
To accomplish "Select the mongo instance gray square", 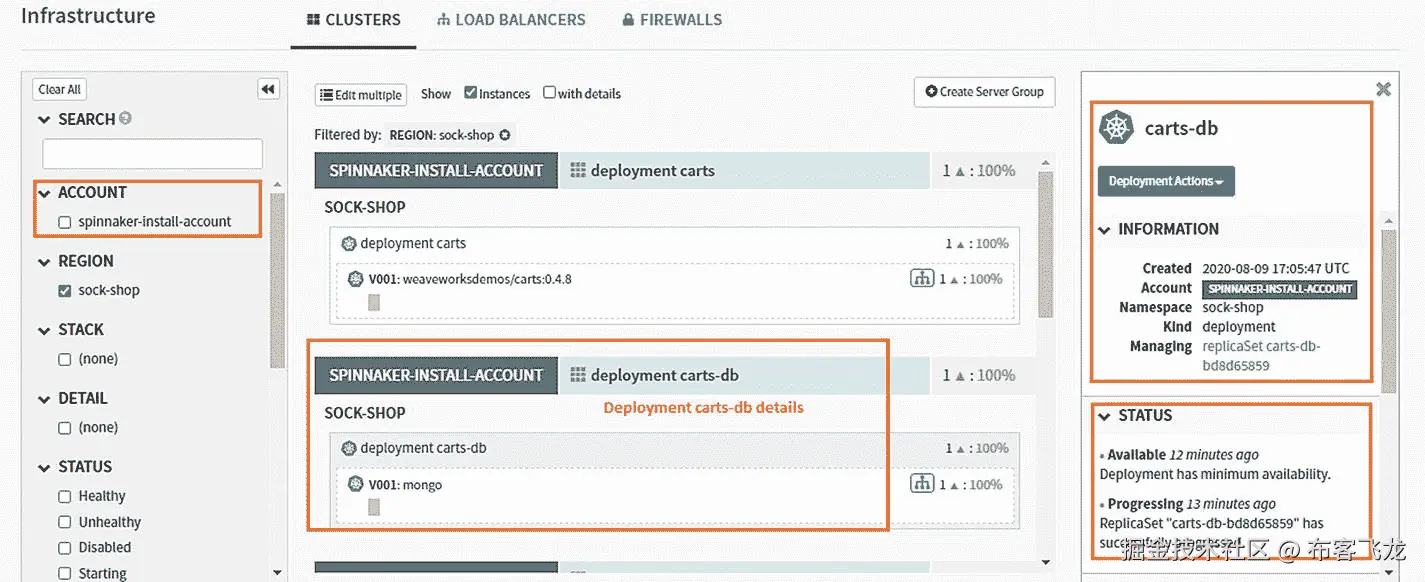I will click(374, 507).
